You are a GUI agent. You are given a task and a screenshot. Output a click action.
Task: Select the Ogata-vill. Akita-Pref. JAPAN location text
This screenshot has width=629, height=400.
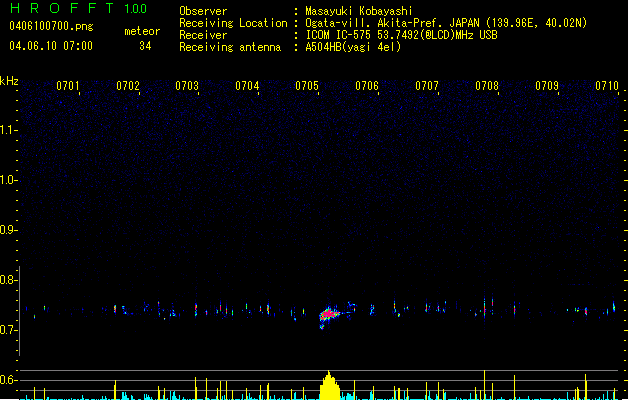tap(446, 23)
